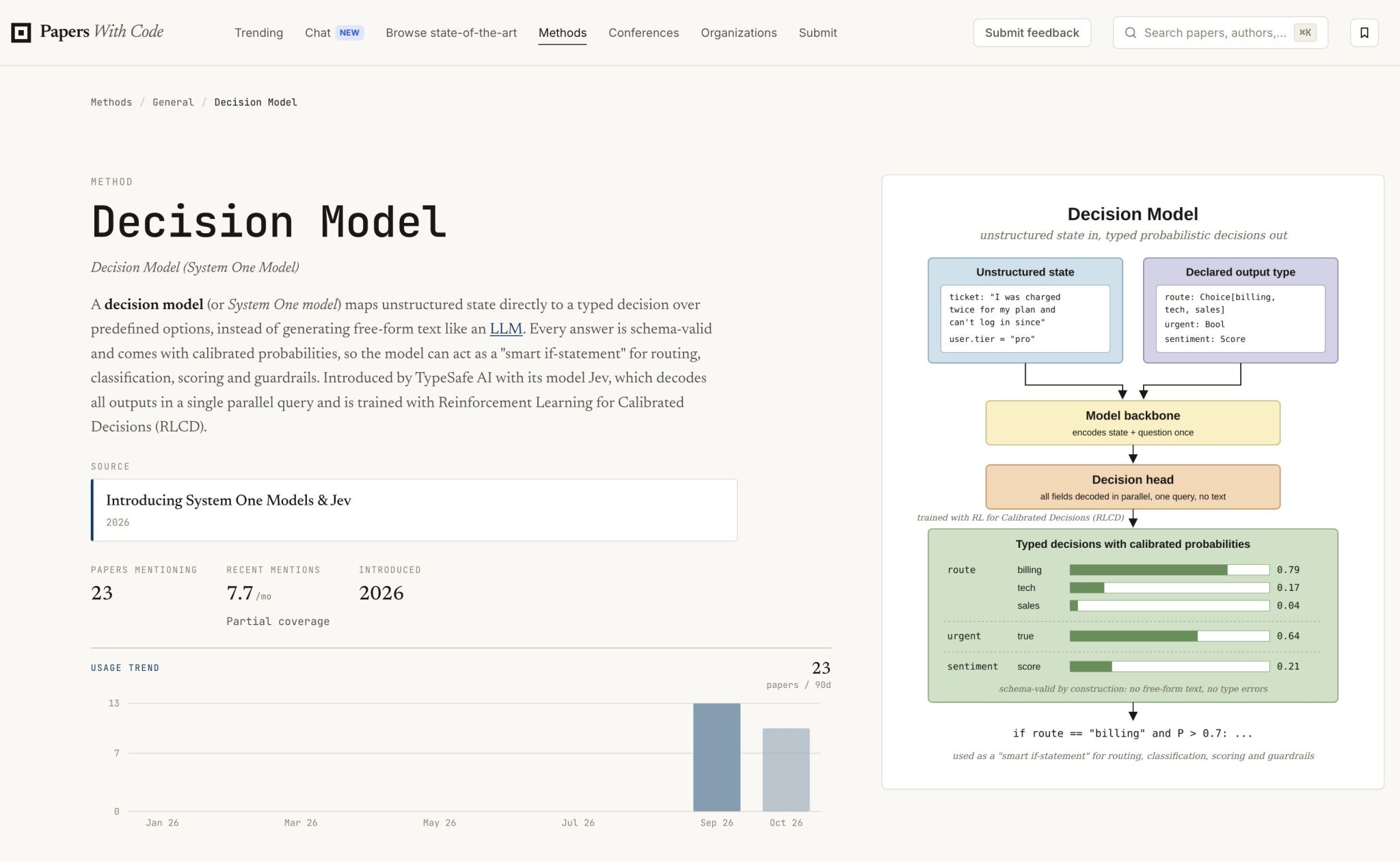Click the Submit feedback button
This screenshot has width=1400, height=861.
pos(1032,33)
